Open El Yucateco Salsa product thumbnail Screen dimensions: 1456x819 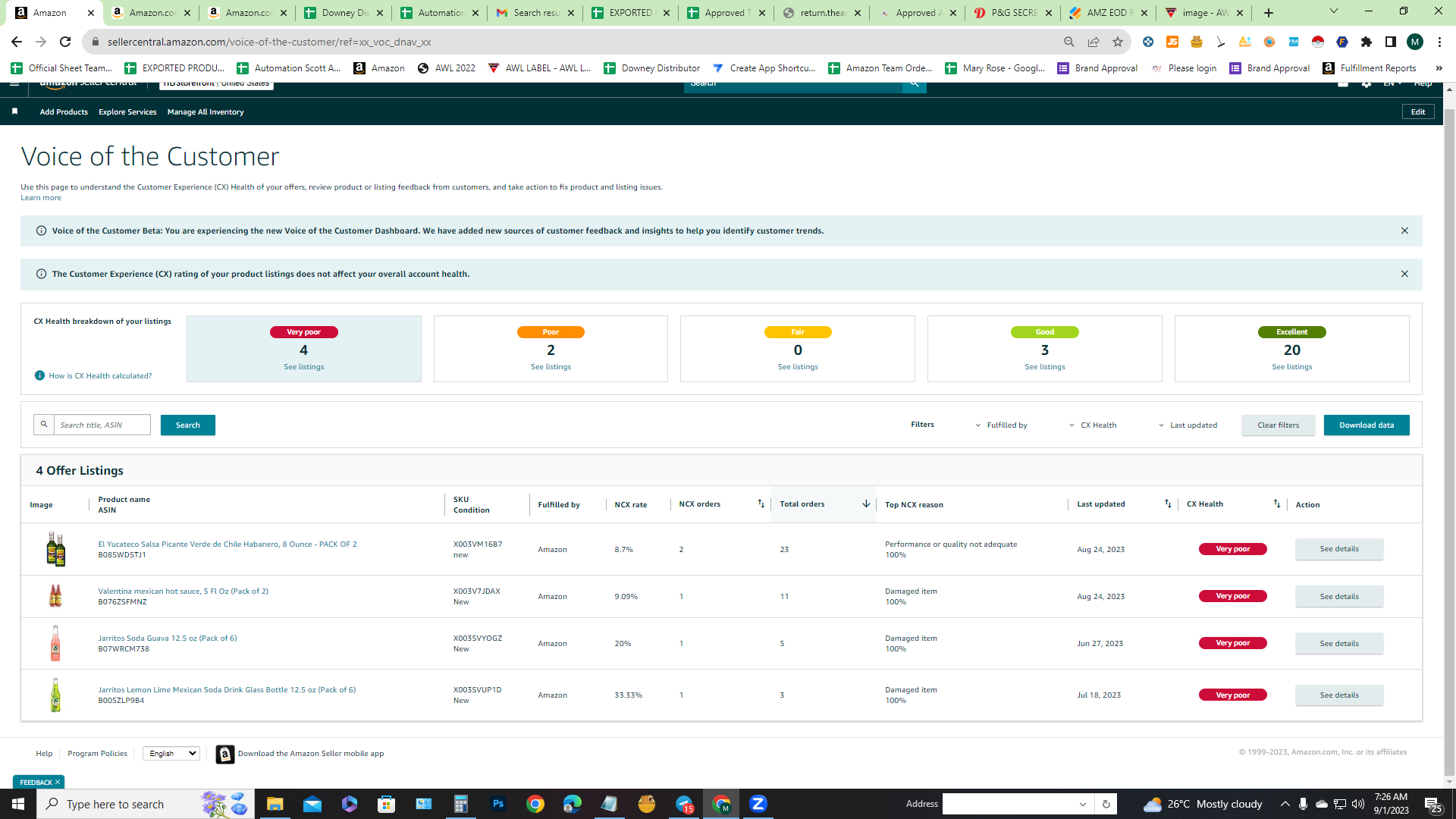click(55, 549)
